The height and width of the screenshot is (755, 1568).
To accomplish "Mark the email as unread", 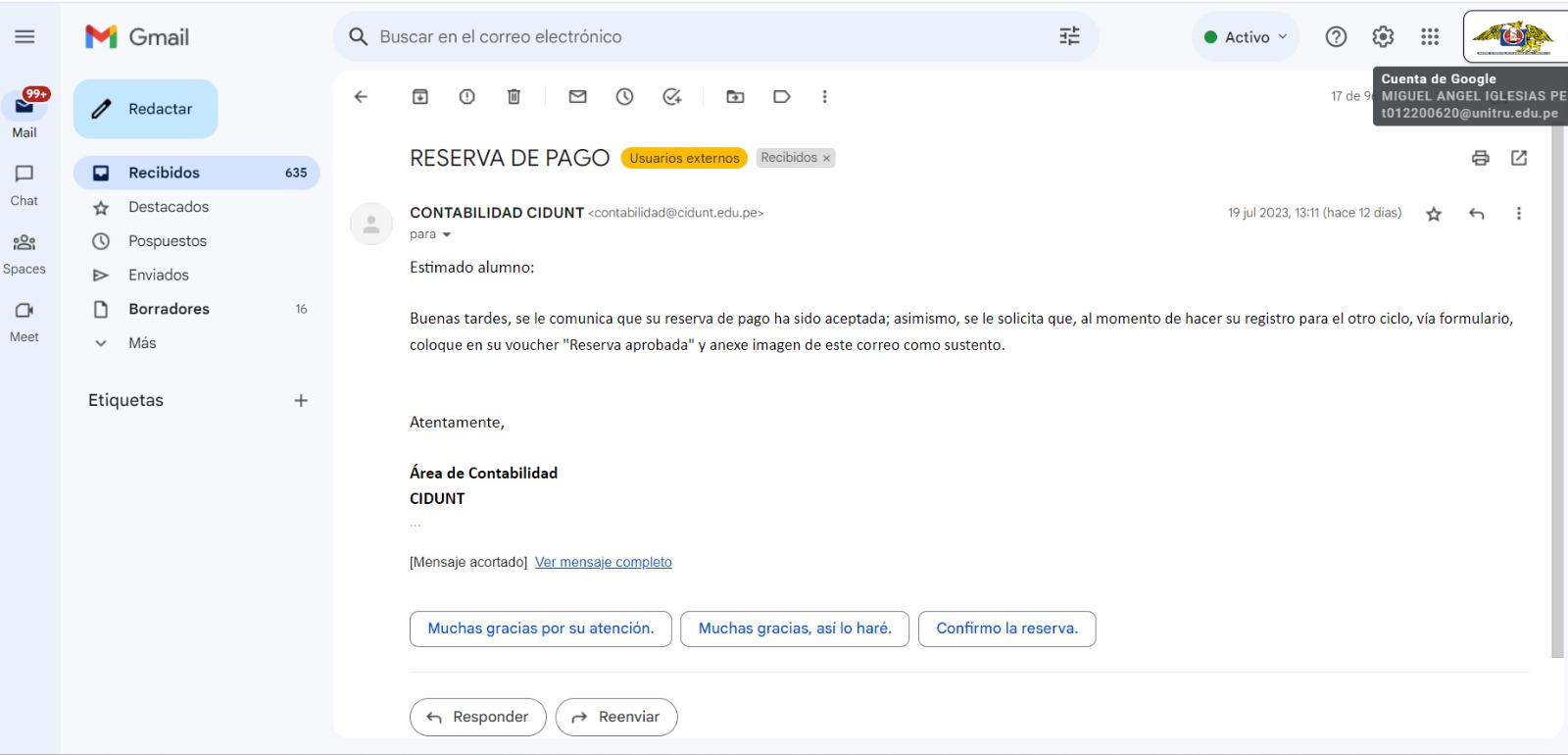I will tap(578, 96).
